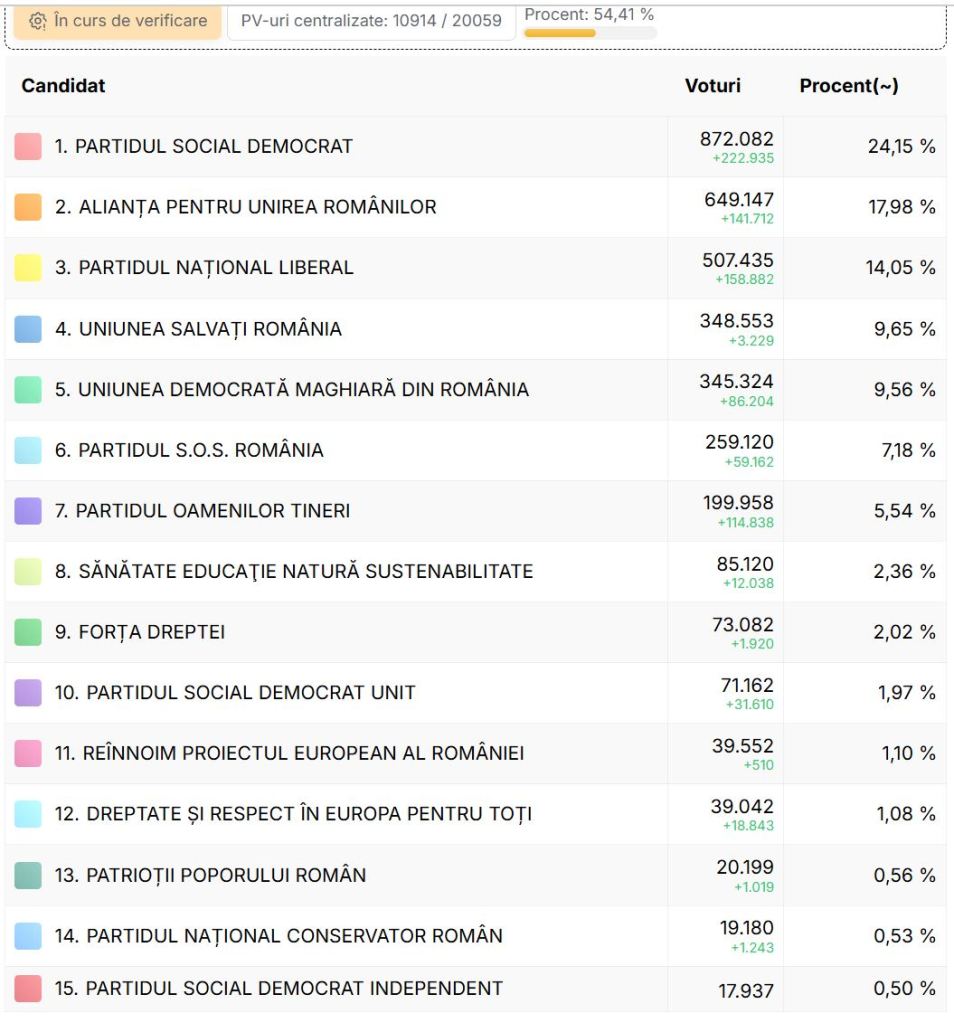Screen dimensions: 954x1023
Task: Click the Voturi column header
Action: [x=712, y=86]
